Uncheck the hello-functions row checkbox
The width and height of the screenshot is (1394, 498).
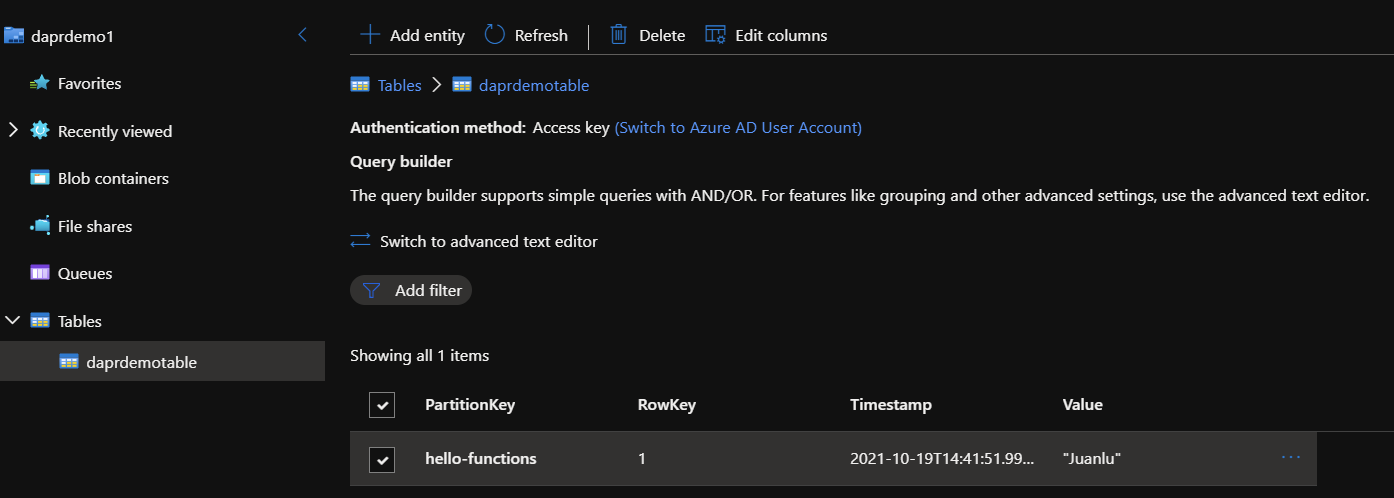382,459
